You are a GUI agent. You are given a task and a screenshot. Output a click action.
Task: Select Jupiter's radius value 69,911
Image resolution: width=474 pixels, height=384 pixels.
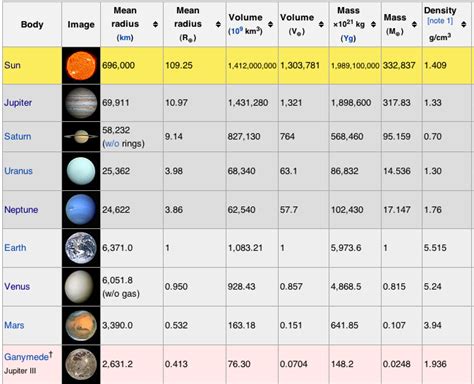tap(116, 102)
